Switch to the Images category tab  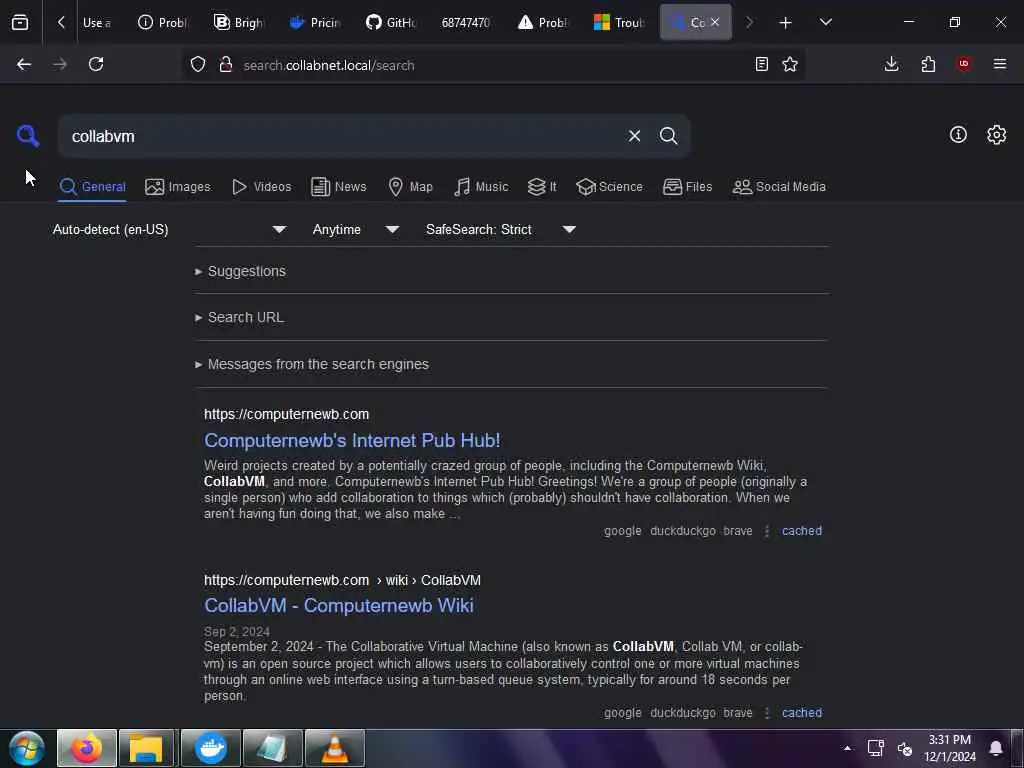click(178, 187)
